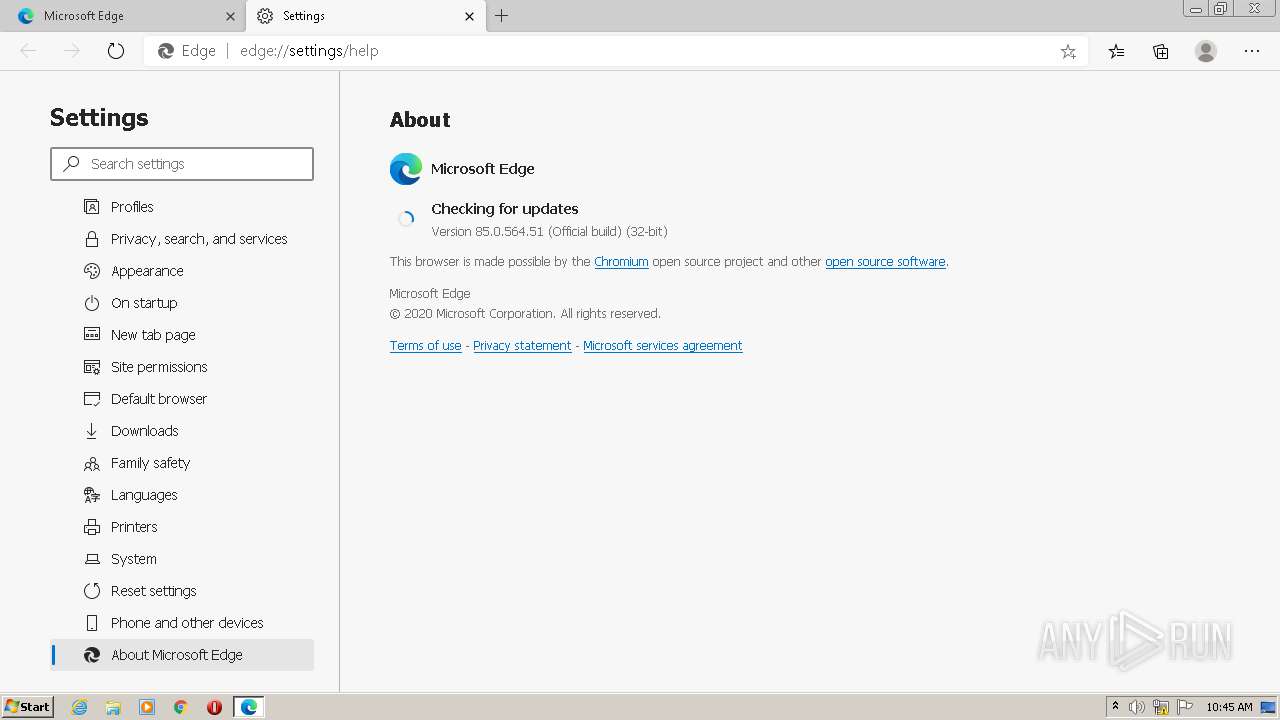Click the System laptop icon
This screenshot has height=720, width=1280.
[x=92, y=559]
